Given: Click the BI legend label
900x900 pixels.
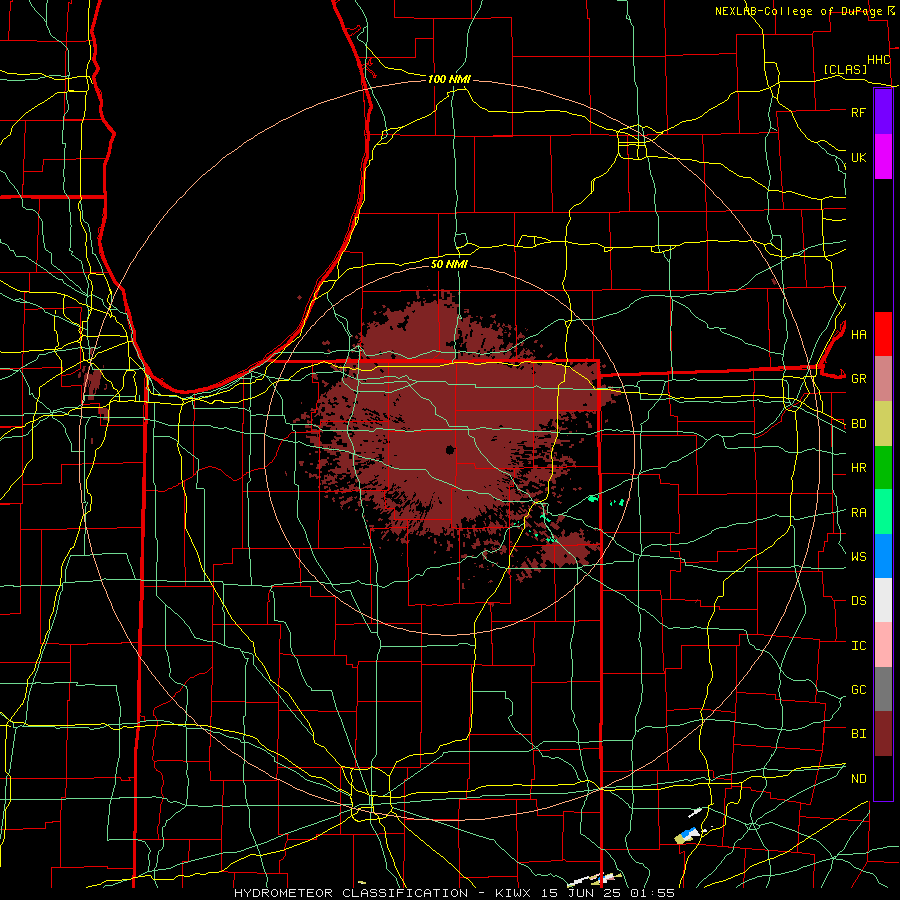Looking at the screenshot, I should [x=858, y=734].
